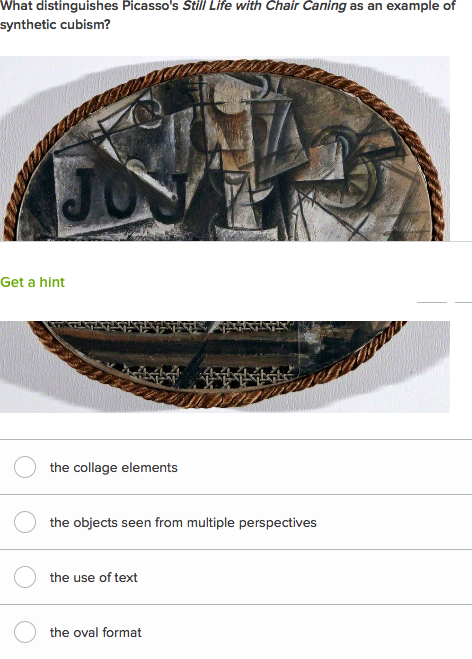Pick the oval format radio button
This screenshot has height=659, width=472.
pos(25,632)
